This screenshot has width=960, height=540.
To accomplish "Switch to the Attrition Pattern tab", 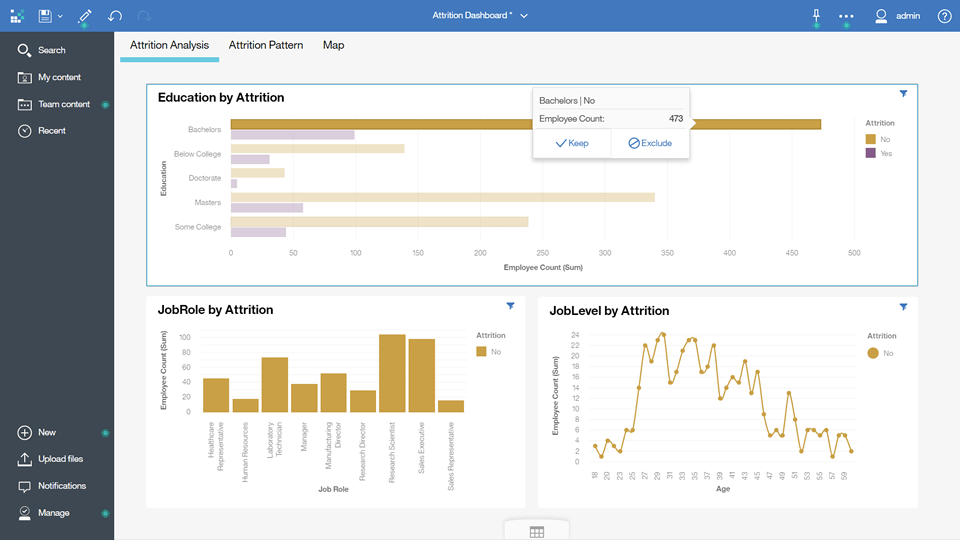I will 266,45.
